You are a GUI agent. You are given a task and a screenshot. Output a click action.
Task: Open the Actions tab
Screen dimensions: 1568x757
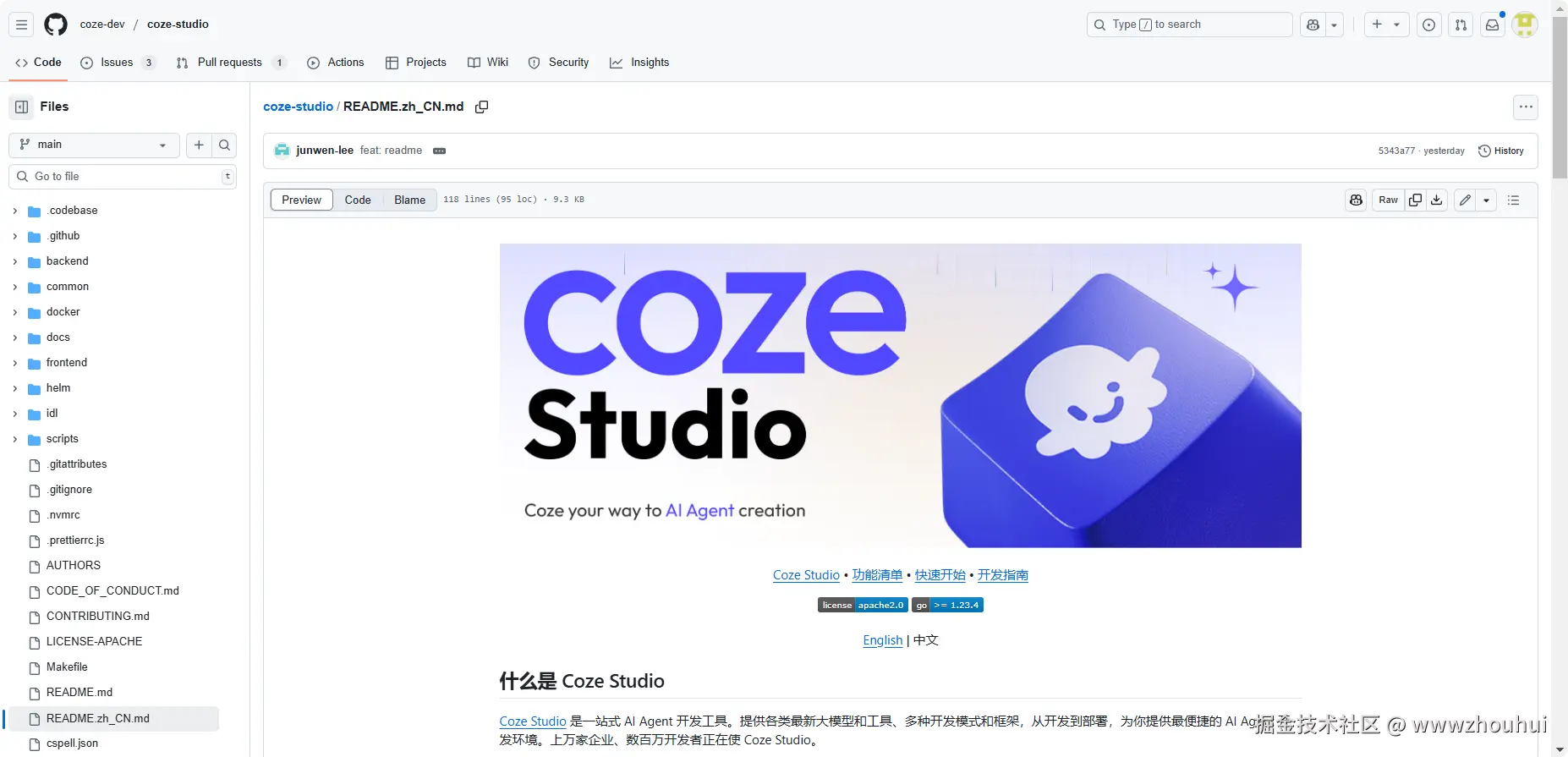pos(335,63)
